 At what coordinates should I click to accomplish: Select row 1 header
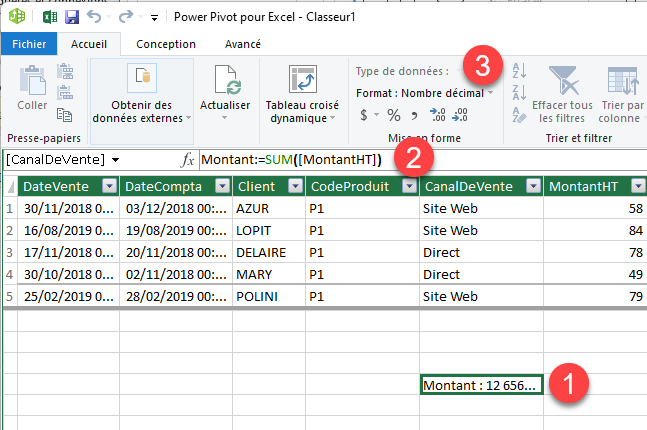10,208
